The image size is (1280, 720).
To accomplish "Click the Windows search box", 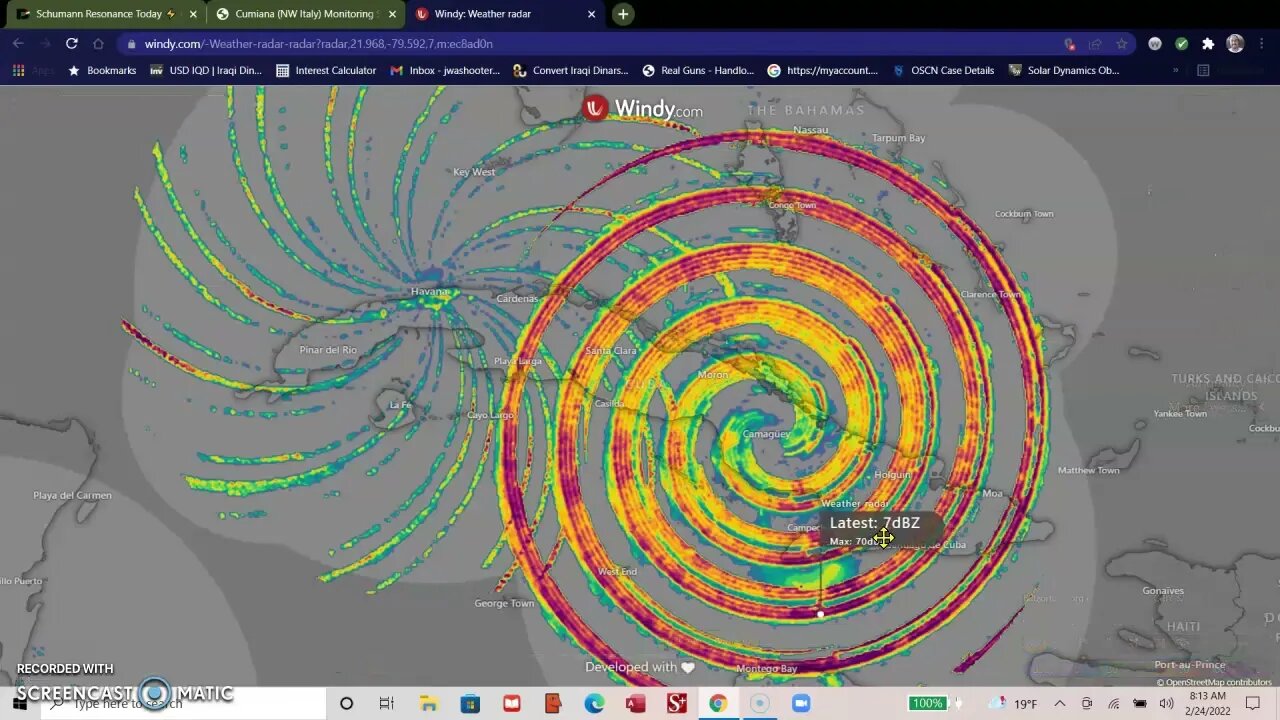I will tap(184, 704).
